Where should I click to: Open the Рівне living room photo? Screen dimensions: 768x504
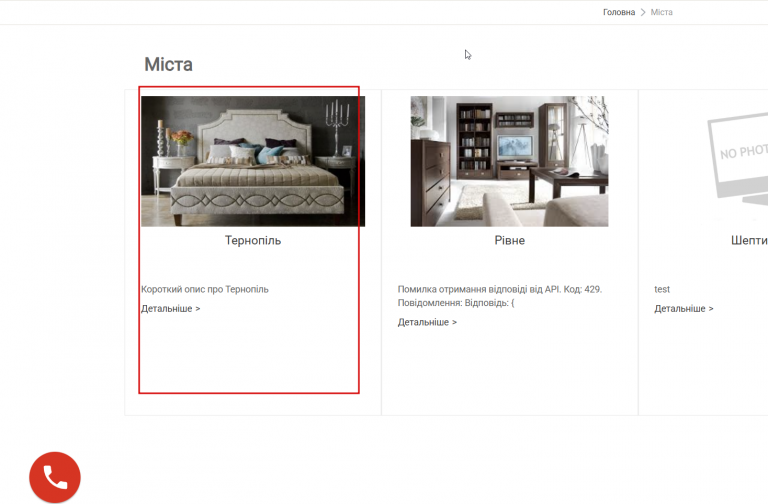(509, 161)
